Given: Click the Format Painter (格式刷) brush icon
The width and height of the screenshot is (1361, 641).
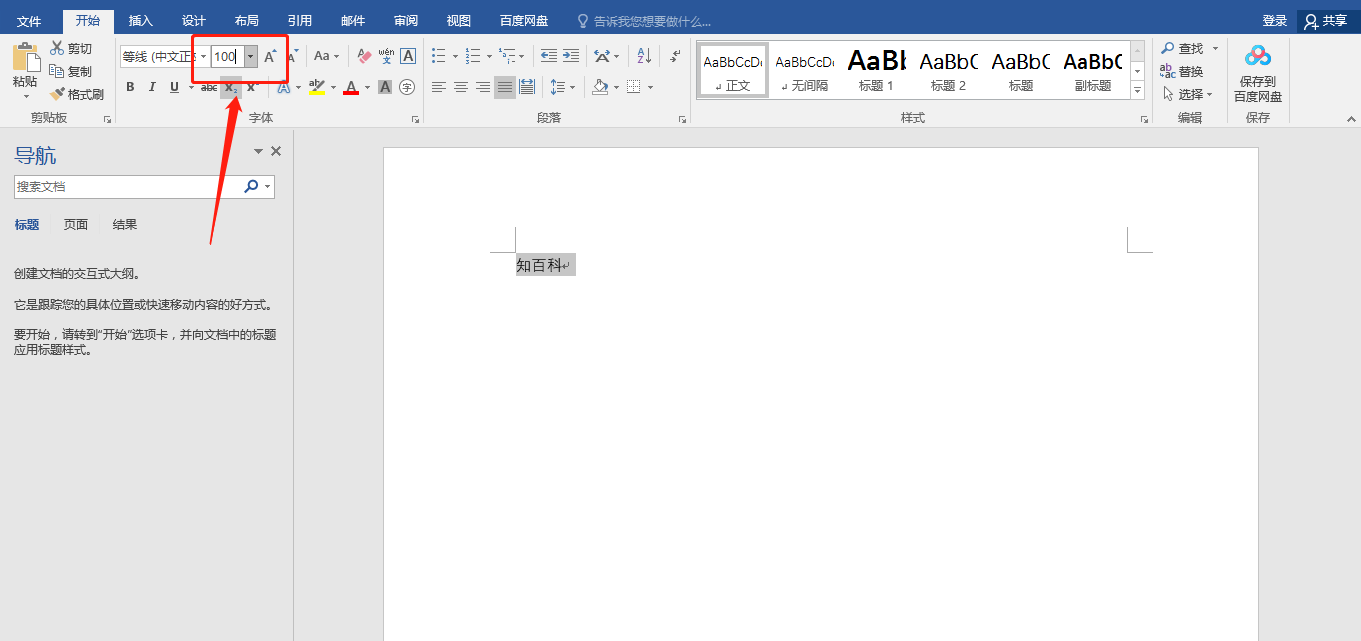Looking at the screenshot, I should [57, 94].
